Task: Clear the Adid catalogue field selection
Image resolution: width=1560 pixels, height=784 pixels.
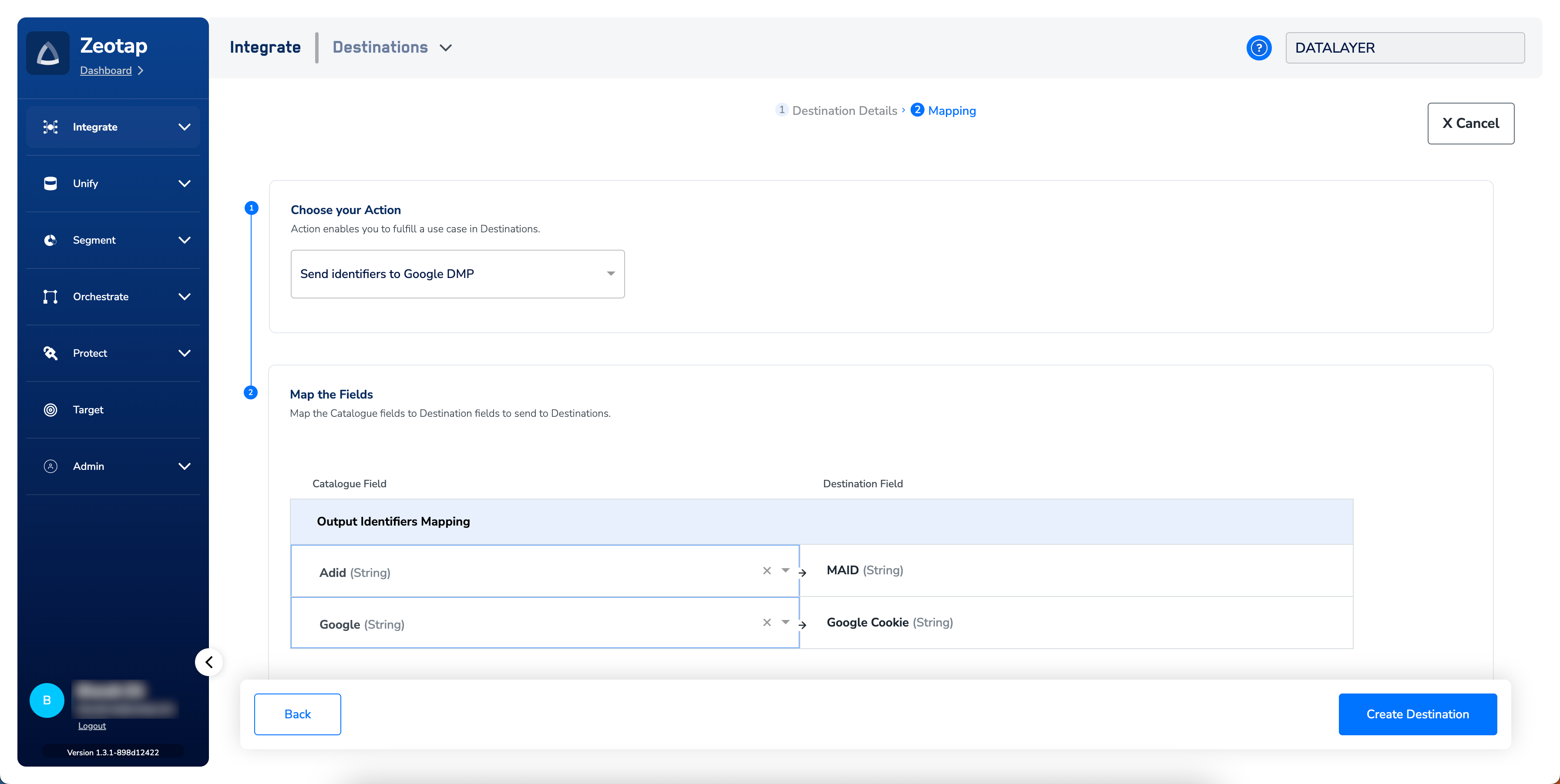Action: pyautogui.click(x=767, y=570)
